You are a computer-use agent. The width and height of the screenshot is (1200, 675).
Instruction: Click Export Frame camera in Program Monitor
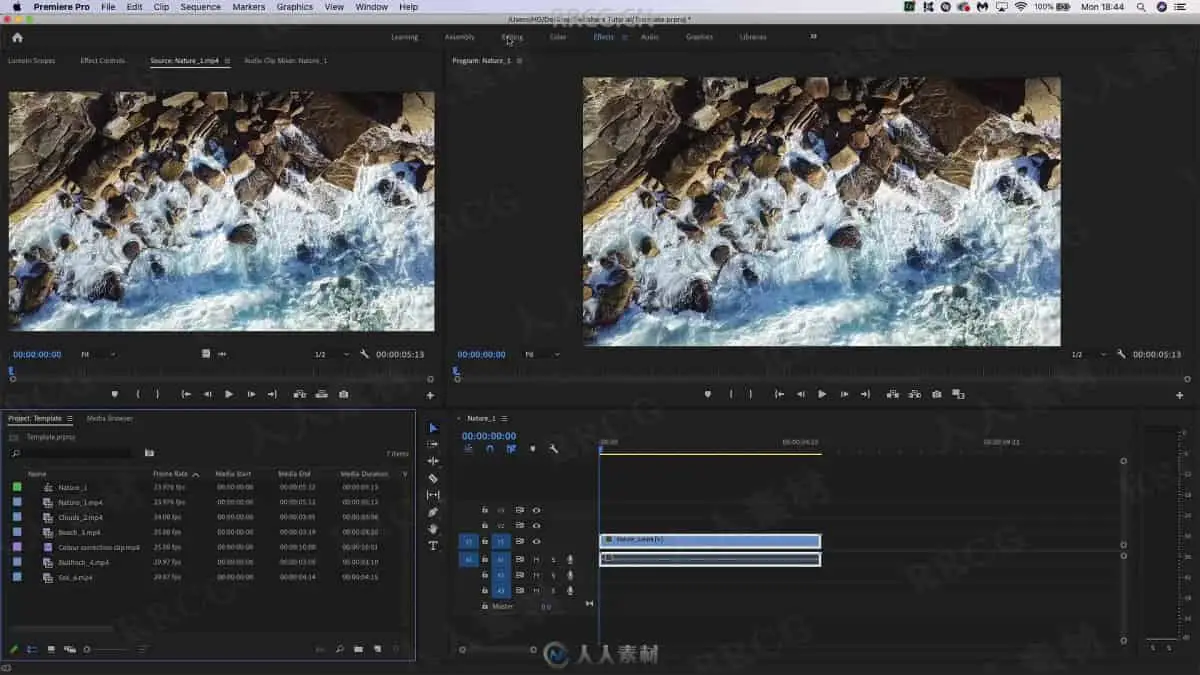click(x=936, y=394)
